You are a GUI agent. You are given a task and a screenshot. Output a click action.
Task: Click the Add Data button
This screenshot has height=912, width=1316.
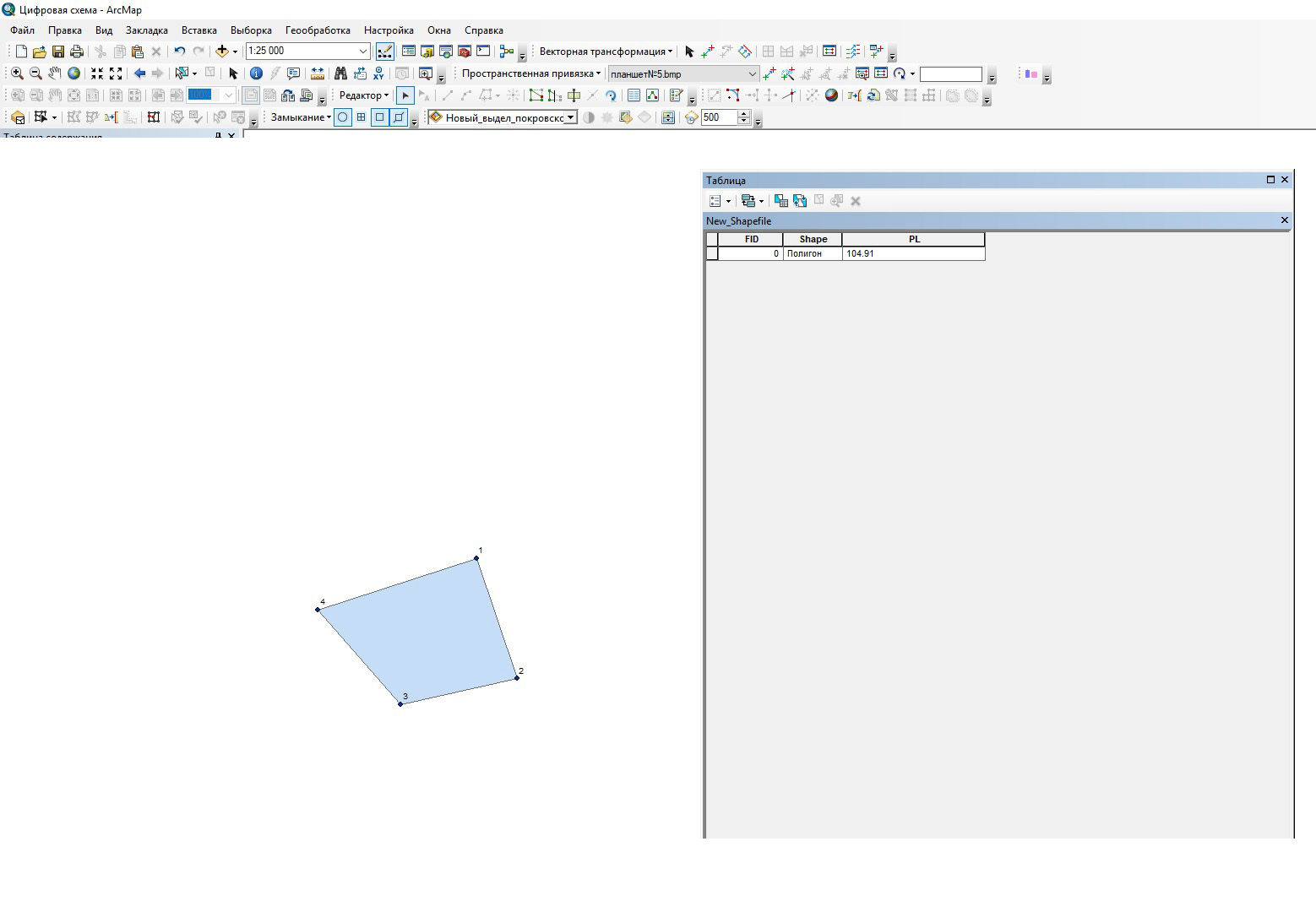[222, 52]
